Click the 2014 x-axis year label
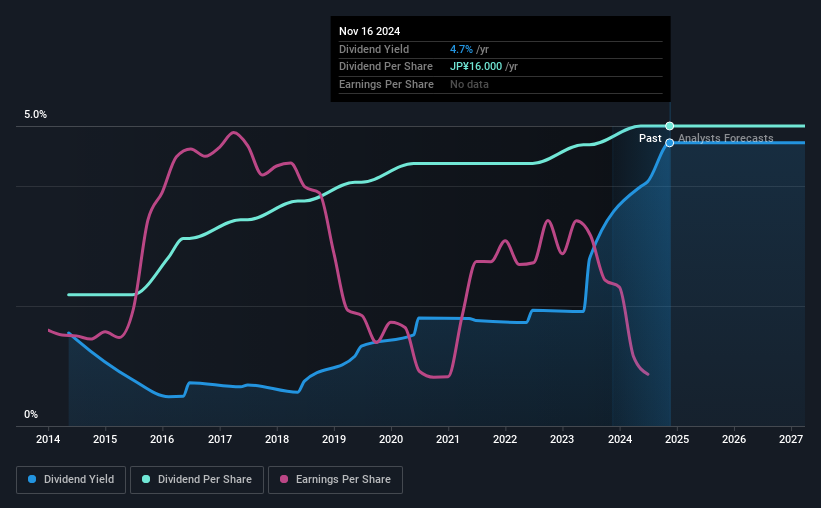The width and height of the screenshot is (821, 508). [x=48, y=440]
